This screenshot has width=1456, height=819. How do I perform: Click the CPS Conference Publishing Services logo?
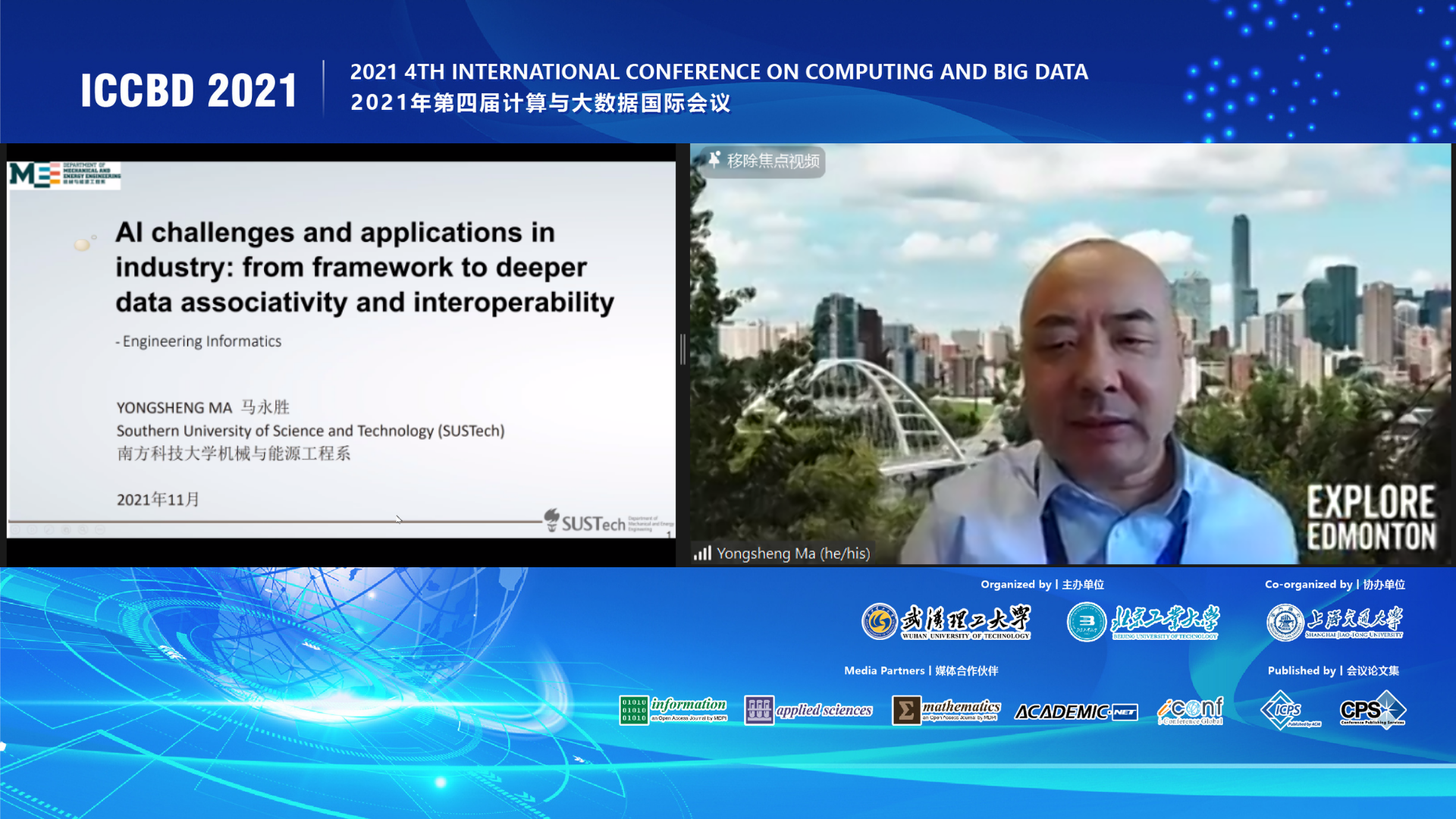[x=1373, y=711]
